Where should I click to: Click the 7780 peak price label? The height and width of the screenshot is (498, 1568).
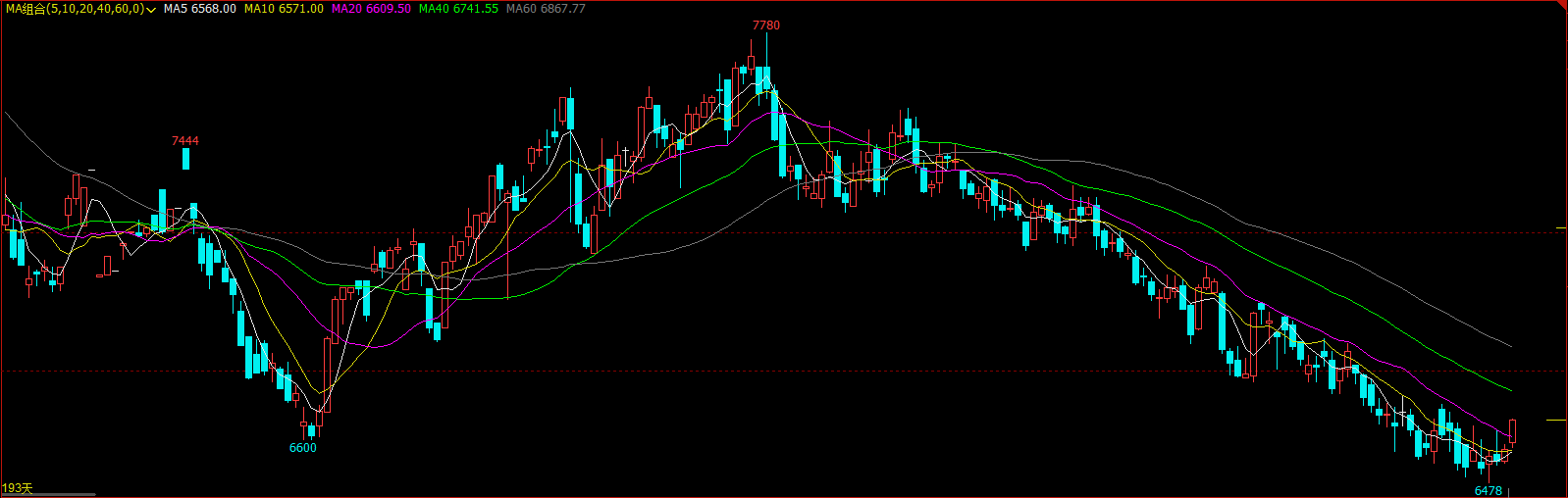click(766, 25)
